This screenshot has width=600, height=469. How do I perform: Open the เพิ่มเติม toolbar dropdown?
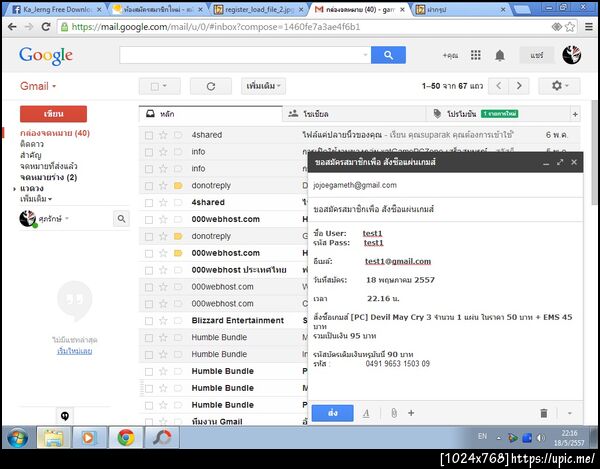263,86
